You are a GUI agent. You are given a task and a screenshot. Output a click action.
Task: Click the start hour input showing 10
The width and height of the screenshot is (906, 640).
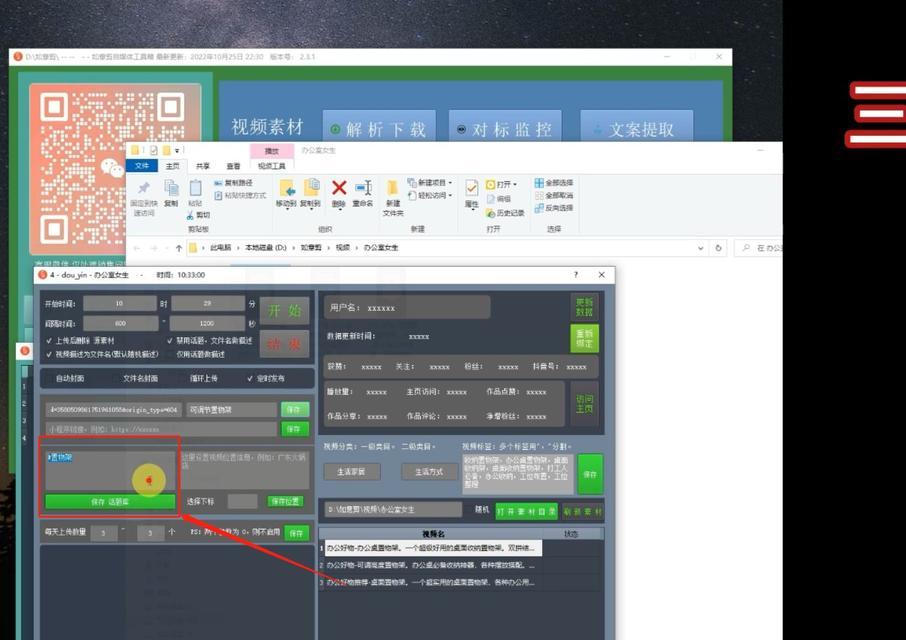coord(120,303)
